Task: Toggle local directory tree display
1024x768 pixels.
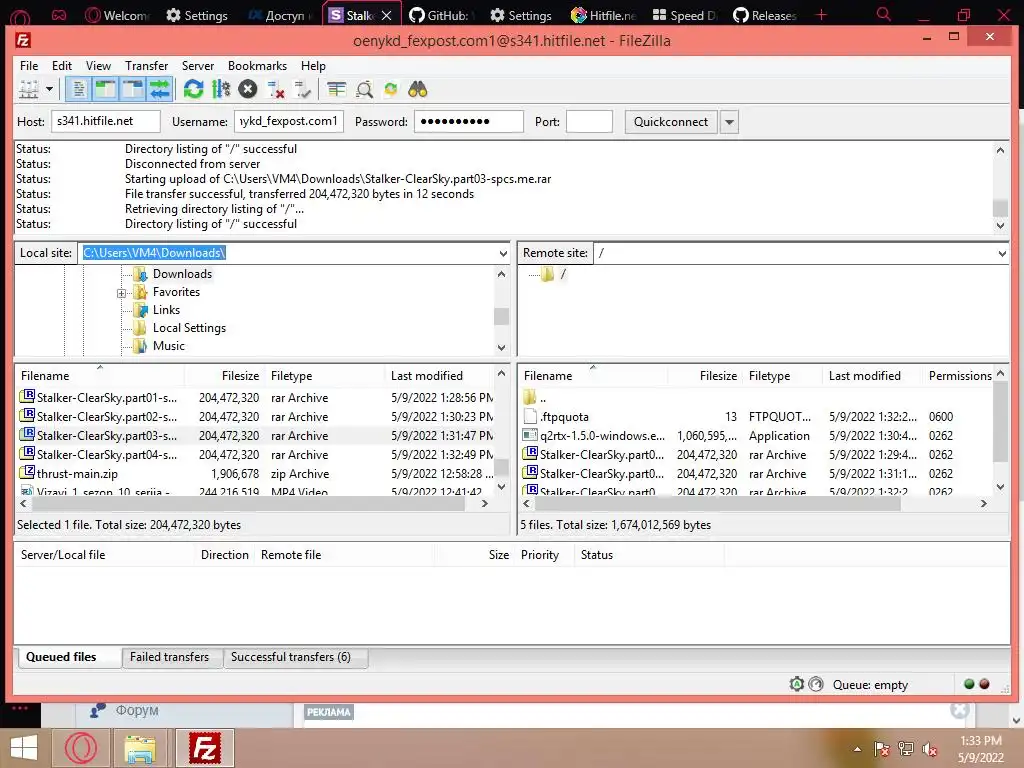Action: [105, 89]
